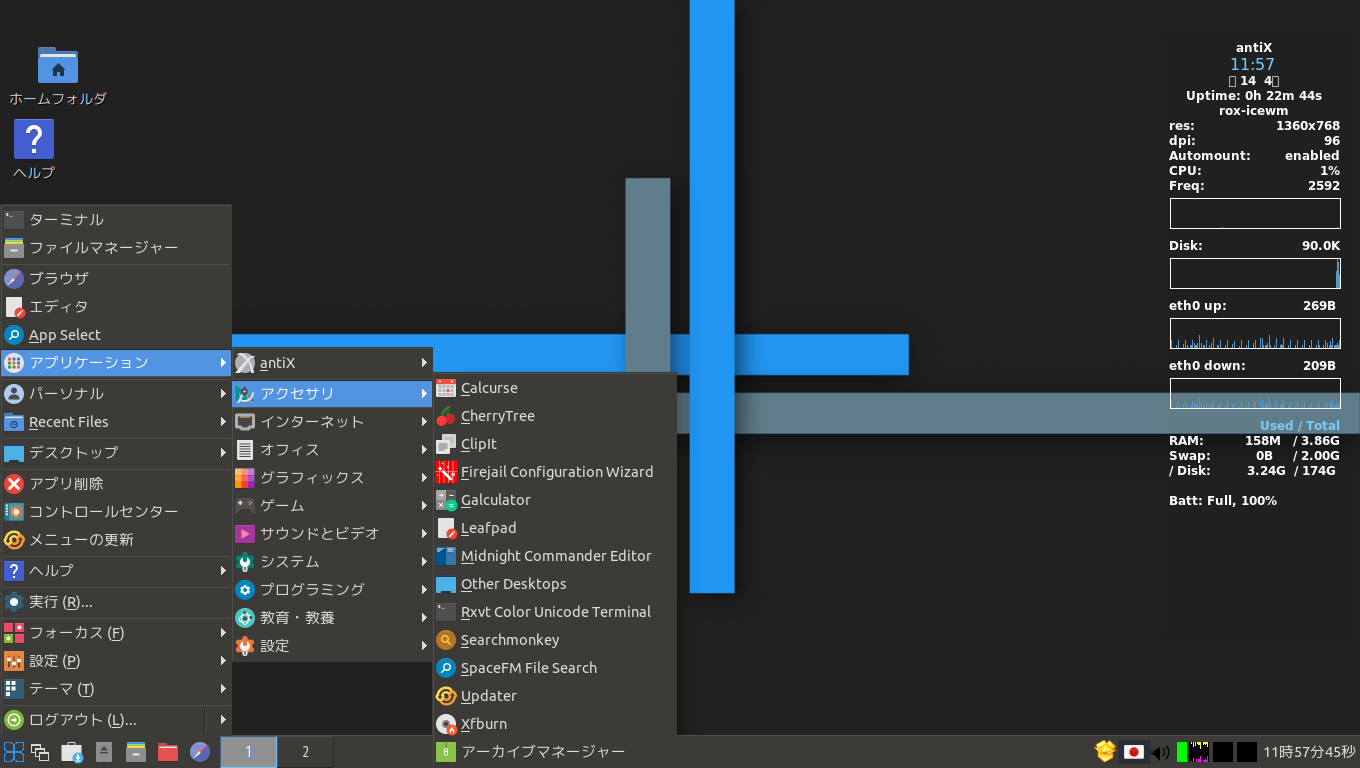Image resolution: width=1360 pixels, height=768 pixels.
Task: Click the arrow beside ログアウト (L)
Action: 222,720
